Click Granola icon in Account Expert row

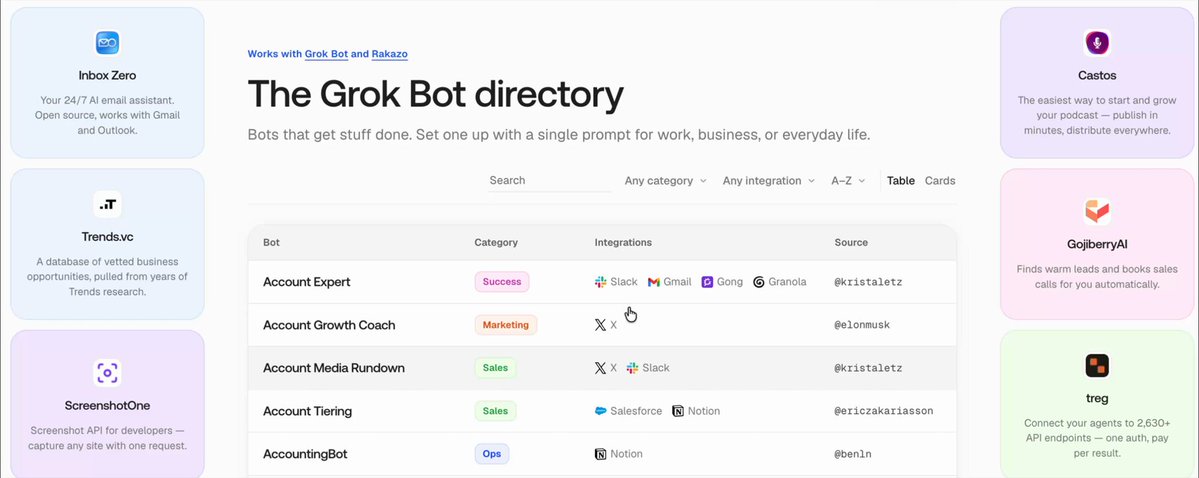tap(759, 281)
